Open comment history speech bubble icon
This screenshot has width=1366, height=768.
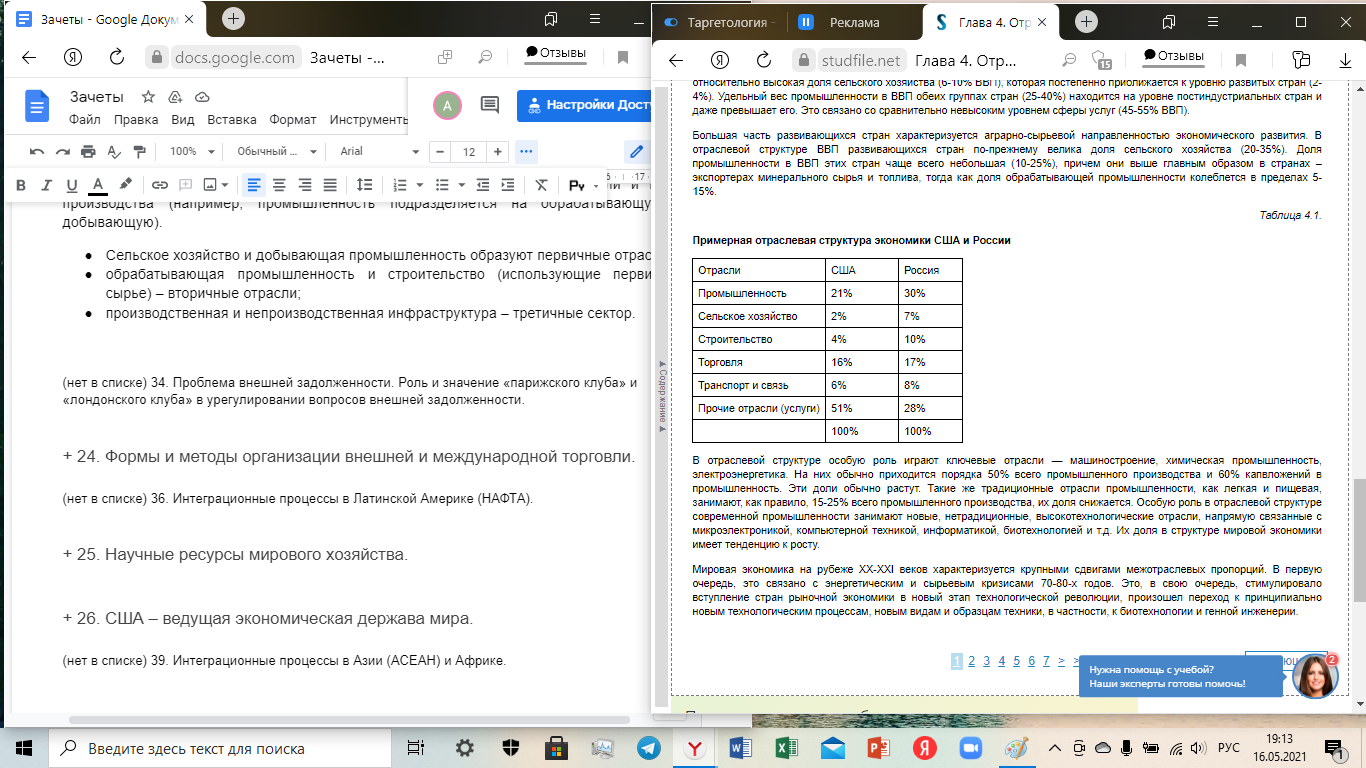click(490, 105)
